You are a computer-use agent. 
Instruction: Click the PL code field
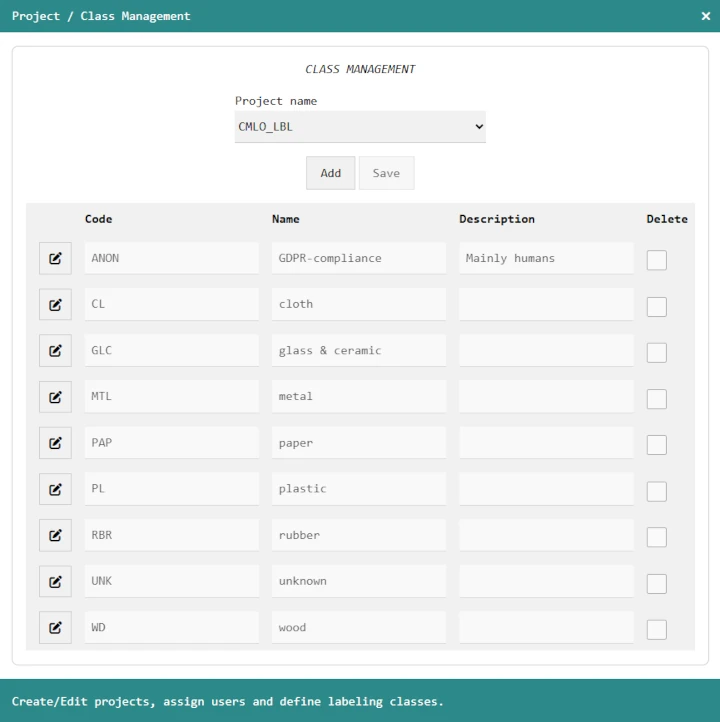point(172,489)
